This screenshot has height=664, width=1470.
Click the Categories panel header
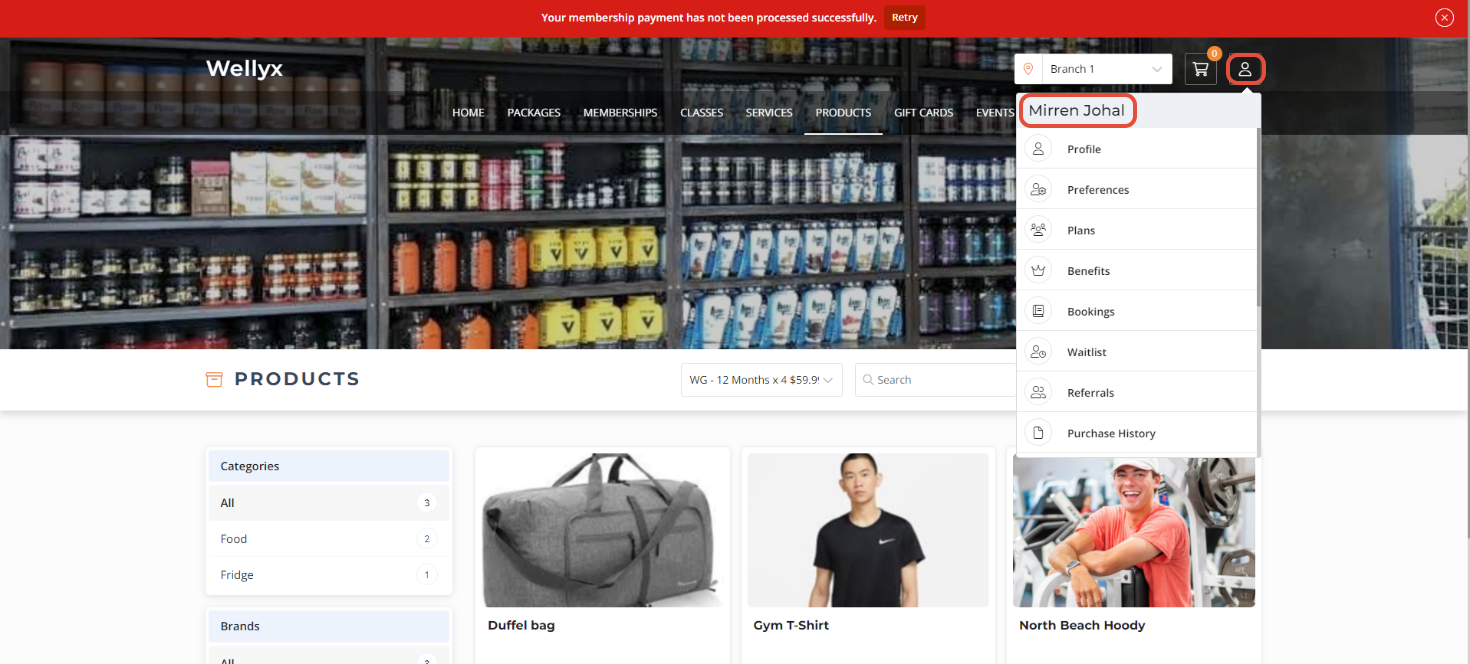coord(329,466)
